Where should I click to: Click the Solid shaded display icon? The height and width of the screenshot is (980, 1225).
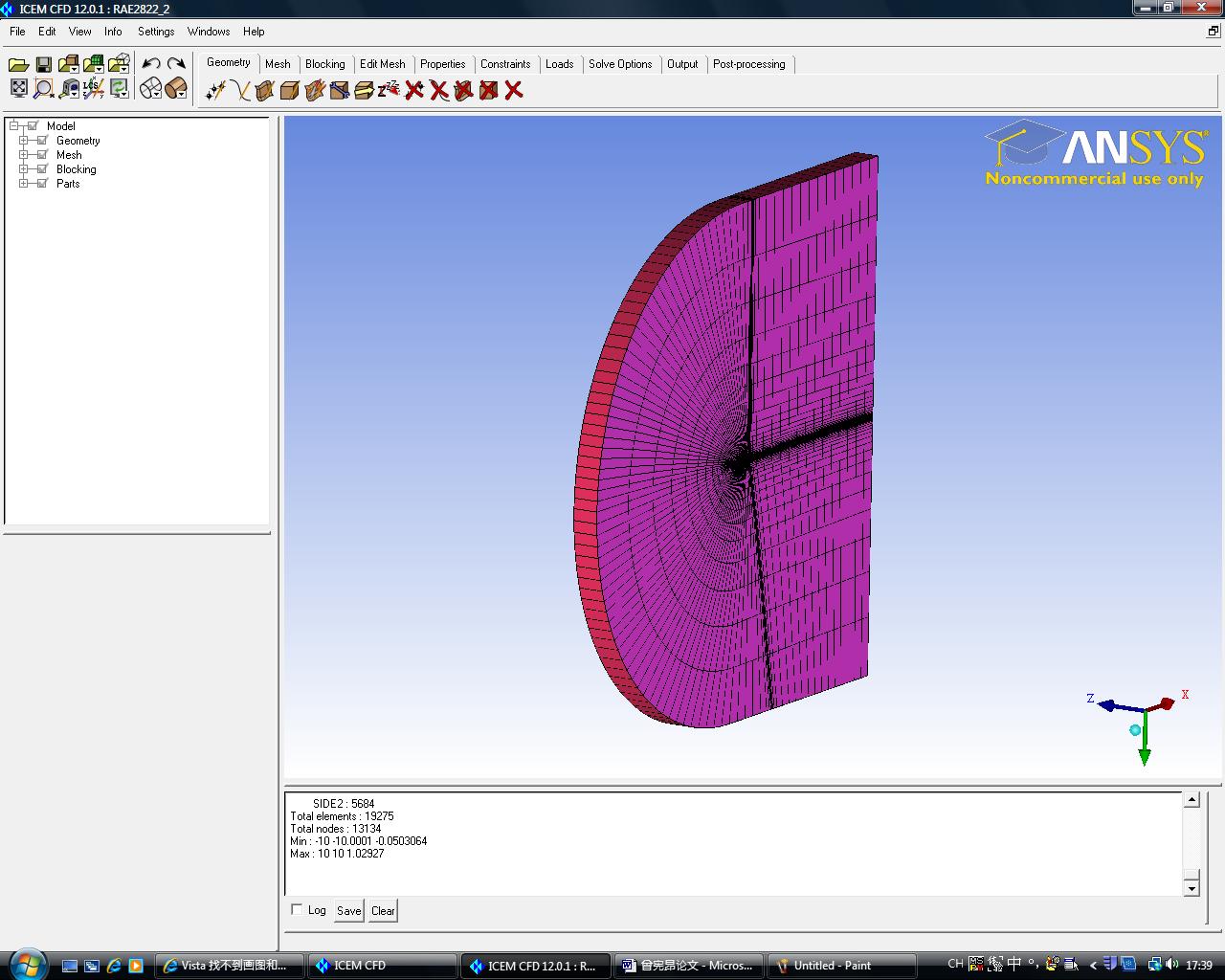coord(175,89)
